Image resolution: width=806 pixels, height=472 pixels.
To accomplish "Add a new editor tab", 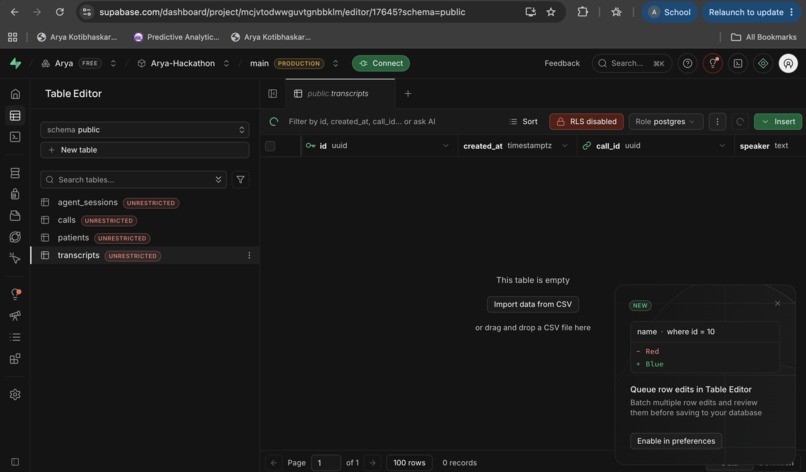I will [x=408, y=94].
